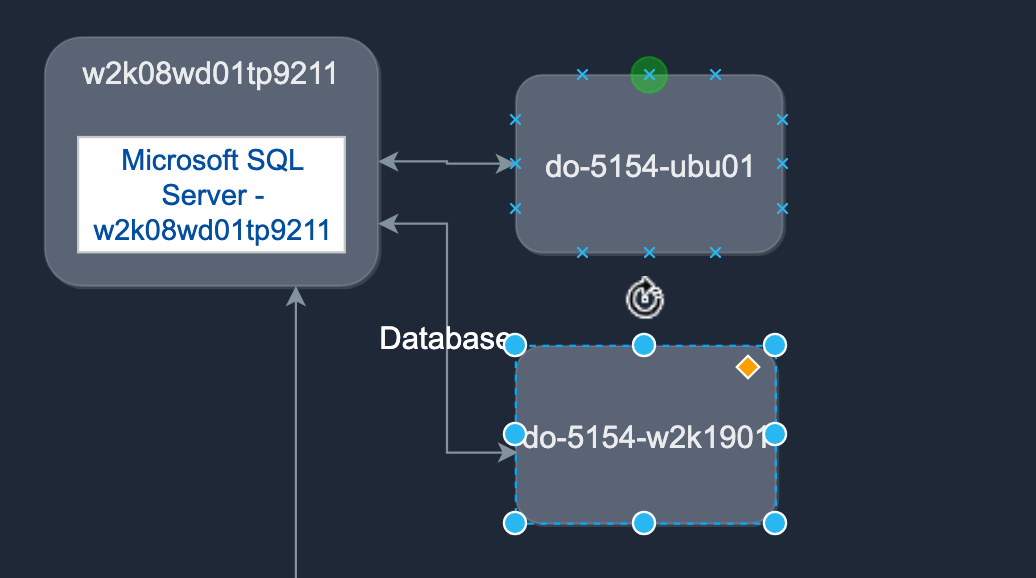Select the bidirectional arrow between do-5154-ubu01 and the server
The image size is (1036, 578).
[x=443, y=161]
